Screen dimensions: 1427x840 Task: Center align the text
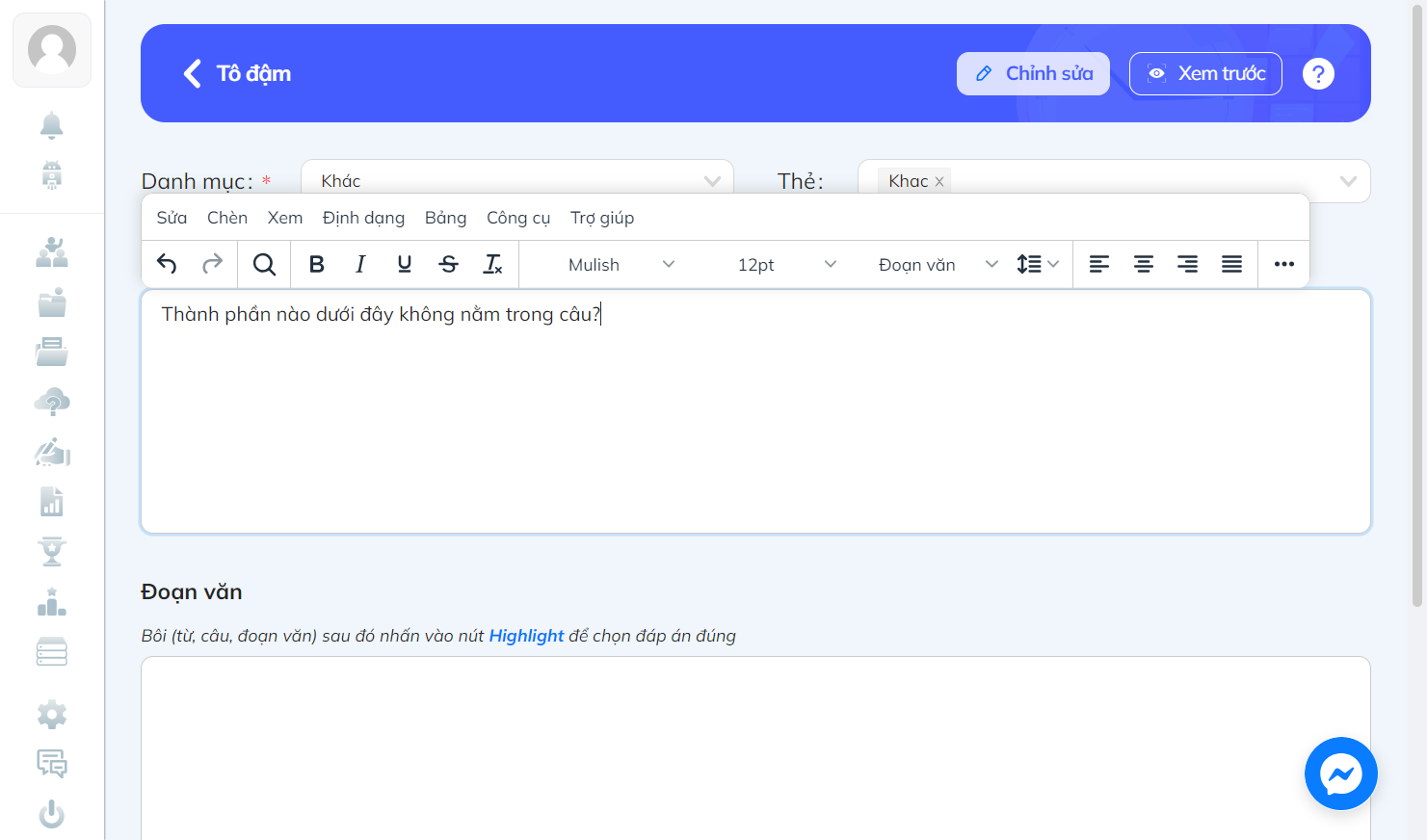pyautogui.click(x=1144, y=264)
